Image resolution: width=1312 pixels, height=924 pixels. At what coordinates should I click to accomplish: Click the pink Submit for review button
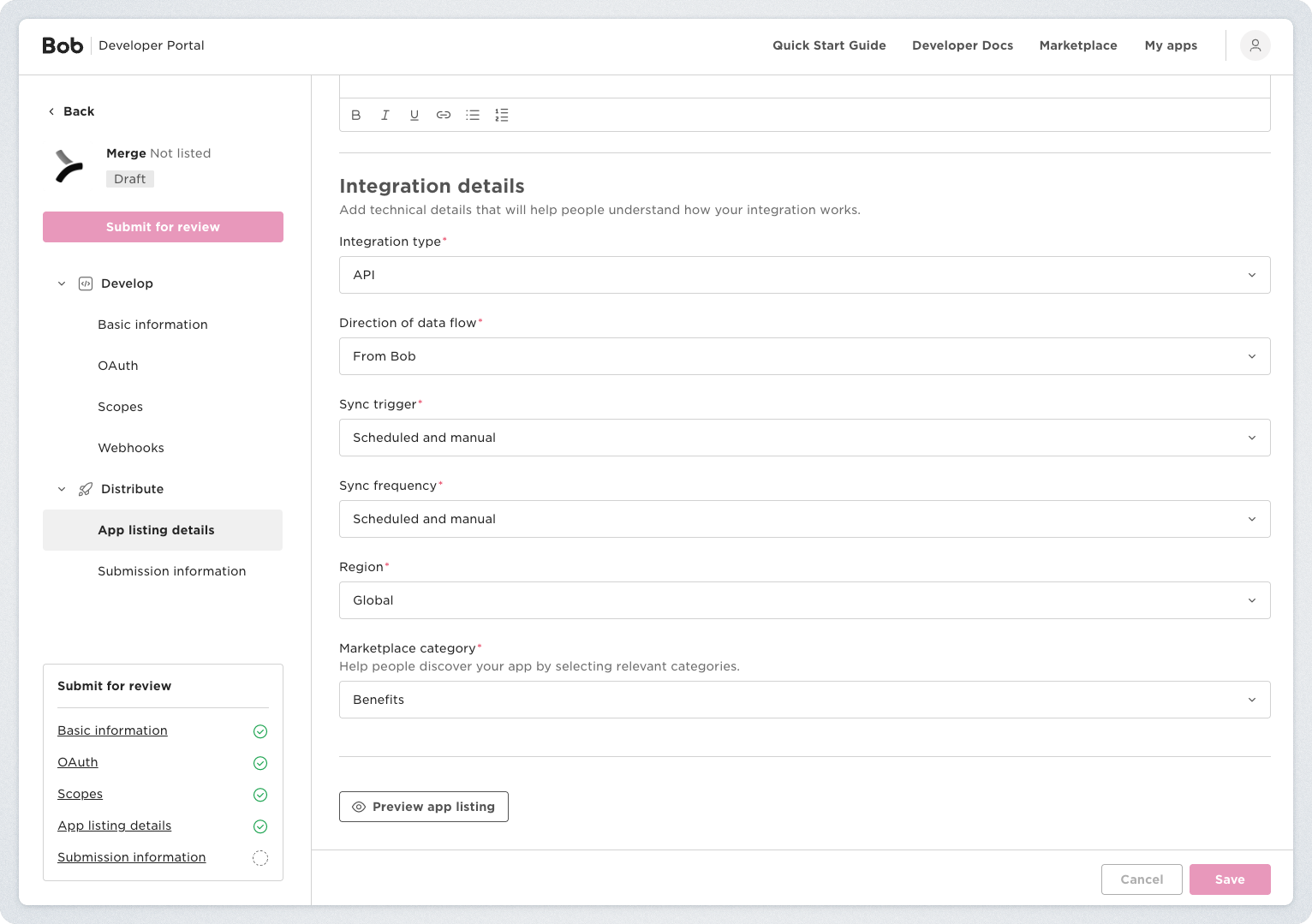pos(163,227)
